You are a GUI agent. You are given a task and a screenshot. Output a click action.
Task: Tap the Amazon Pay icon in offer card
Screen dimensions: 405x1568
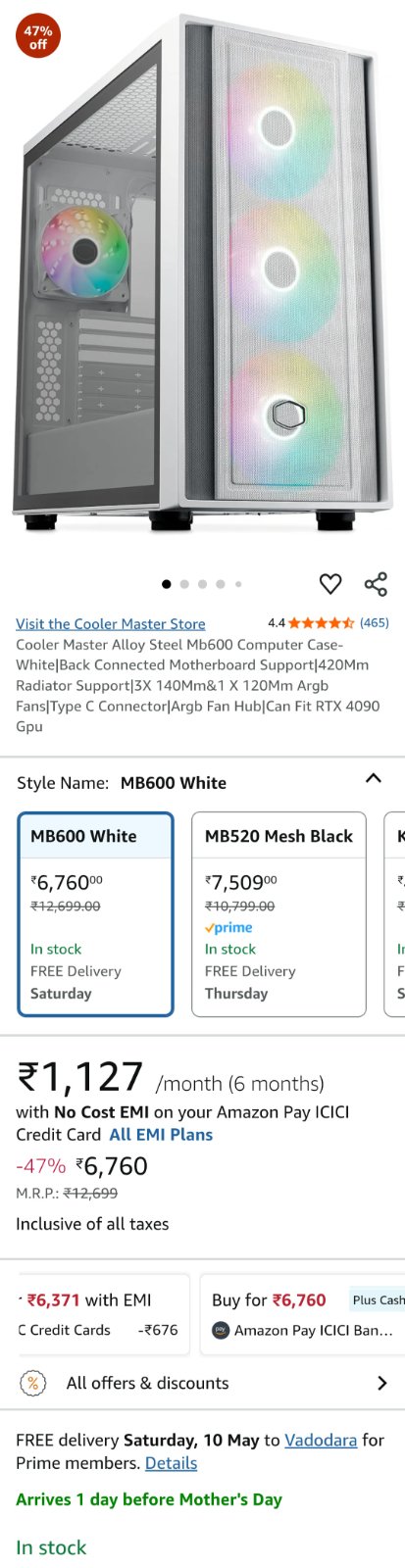[221, 1330]
